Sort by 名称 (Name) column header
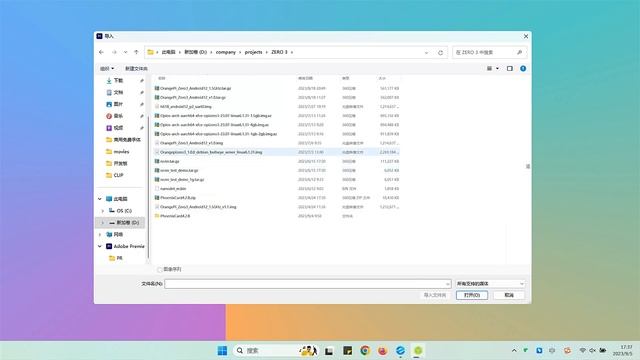This screenshot has height=360, width=640. click(x=162, y=78)
